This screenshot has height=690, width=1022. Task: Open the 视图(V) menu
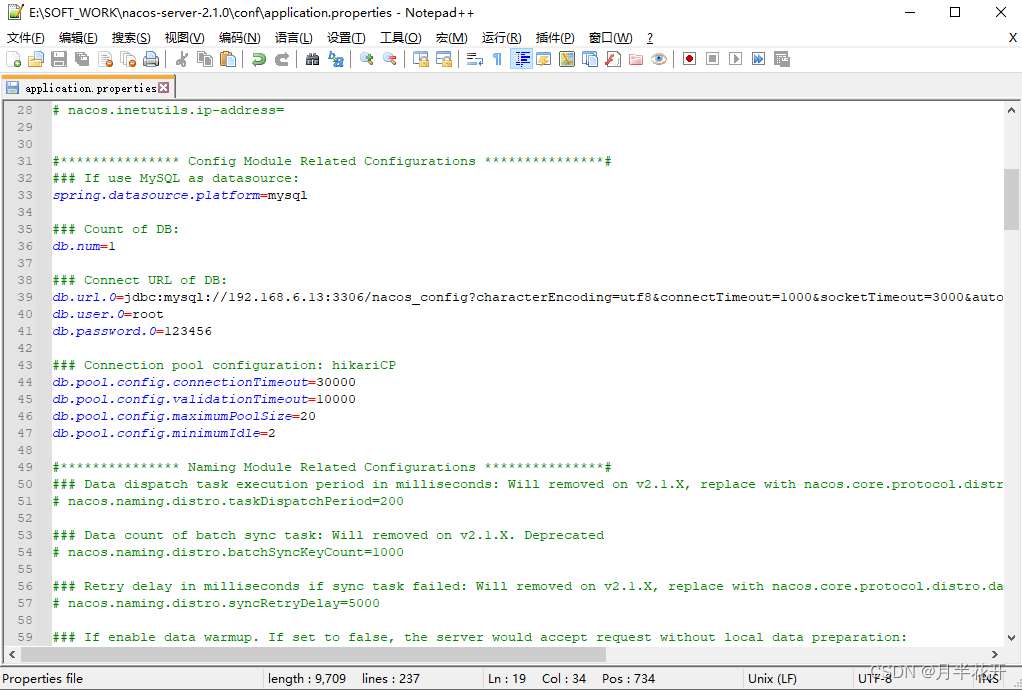pyautogui.click(x=184, y=38)
